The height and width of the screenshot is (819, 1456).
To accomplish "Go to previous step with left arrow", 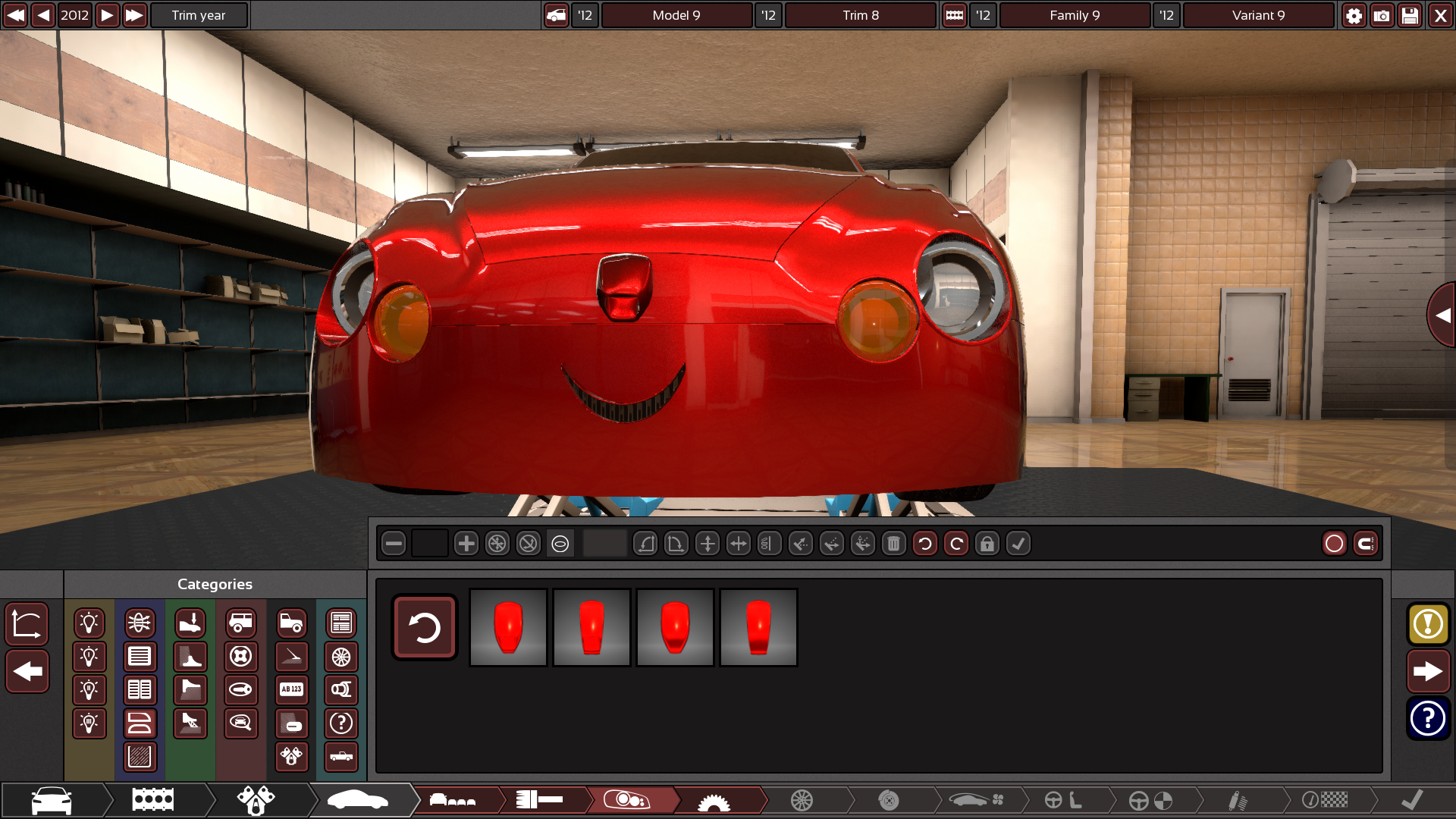I will (27, 671).
